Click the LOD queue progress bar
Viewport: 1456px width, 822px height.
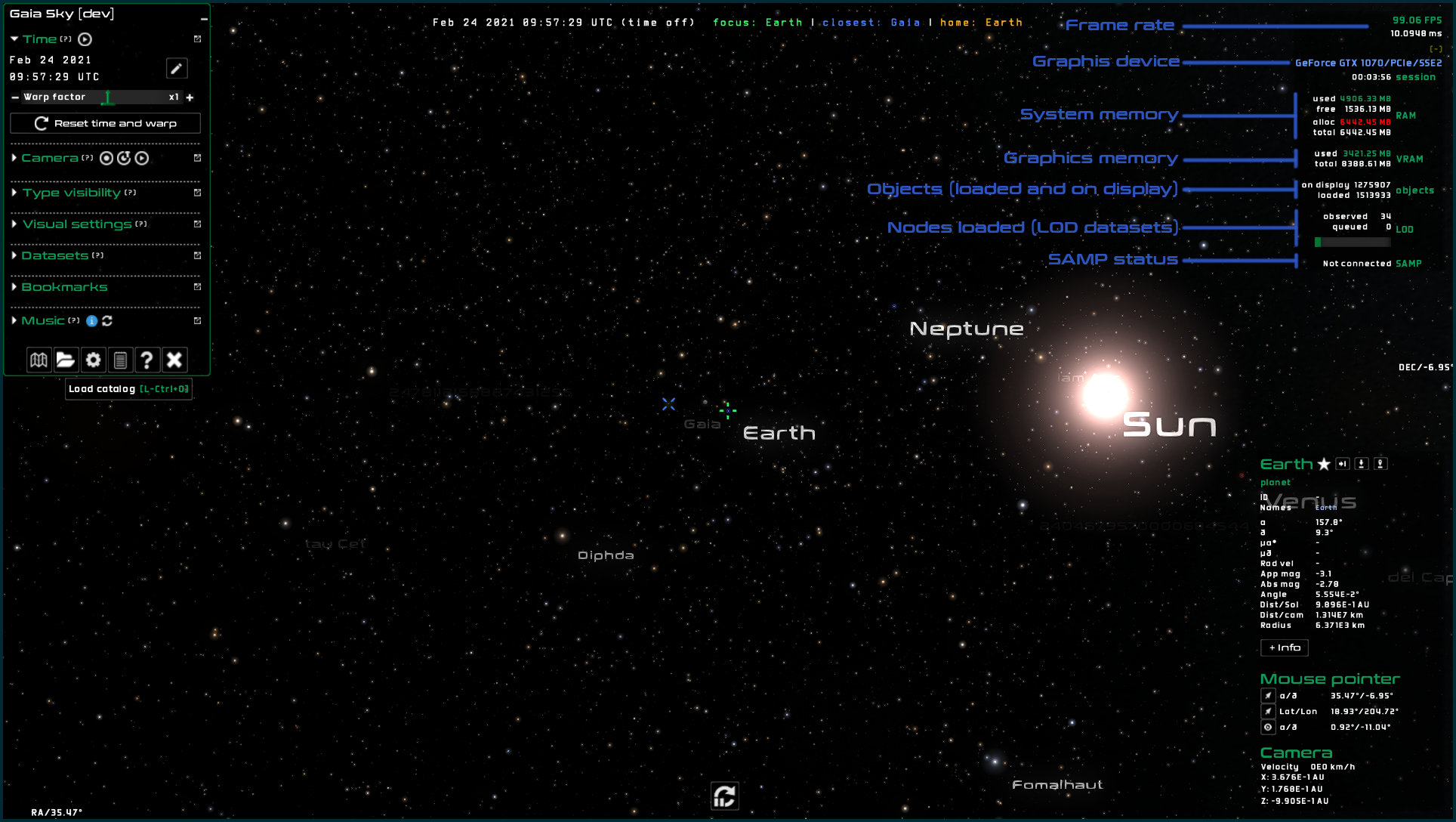point(1353,243)
